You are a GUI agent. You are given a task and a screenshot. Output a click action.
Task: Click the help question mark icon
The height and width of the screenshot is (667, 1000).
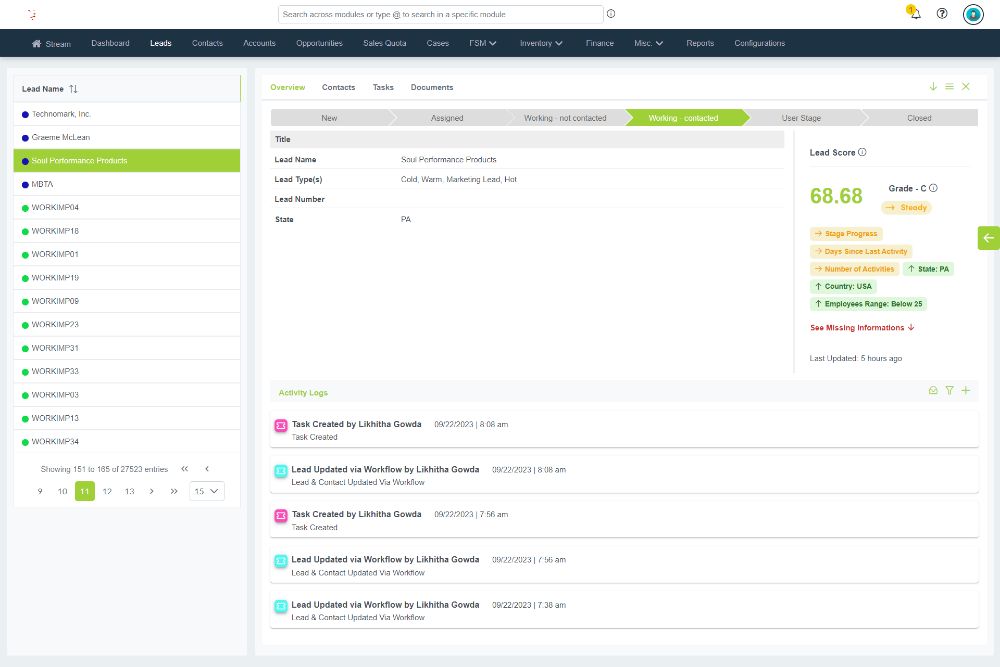942,14
